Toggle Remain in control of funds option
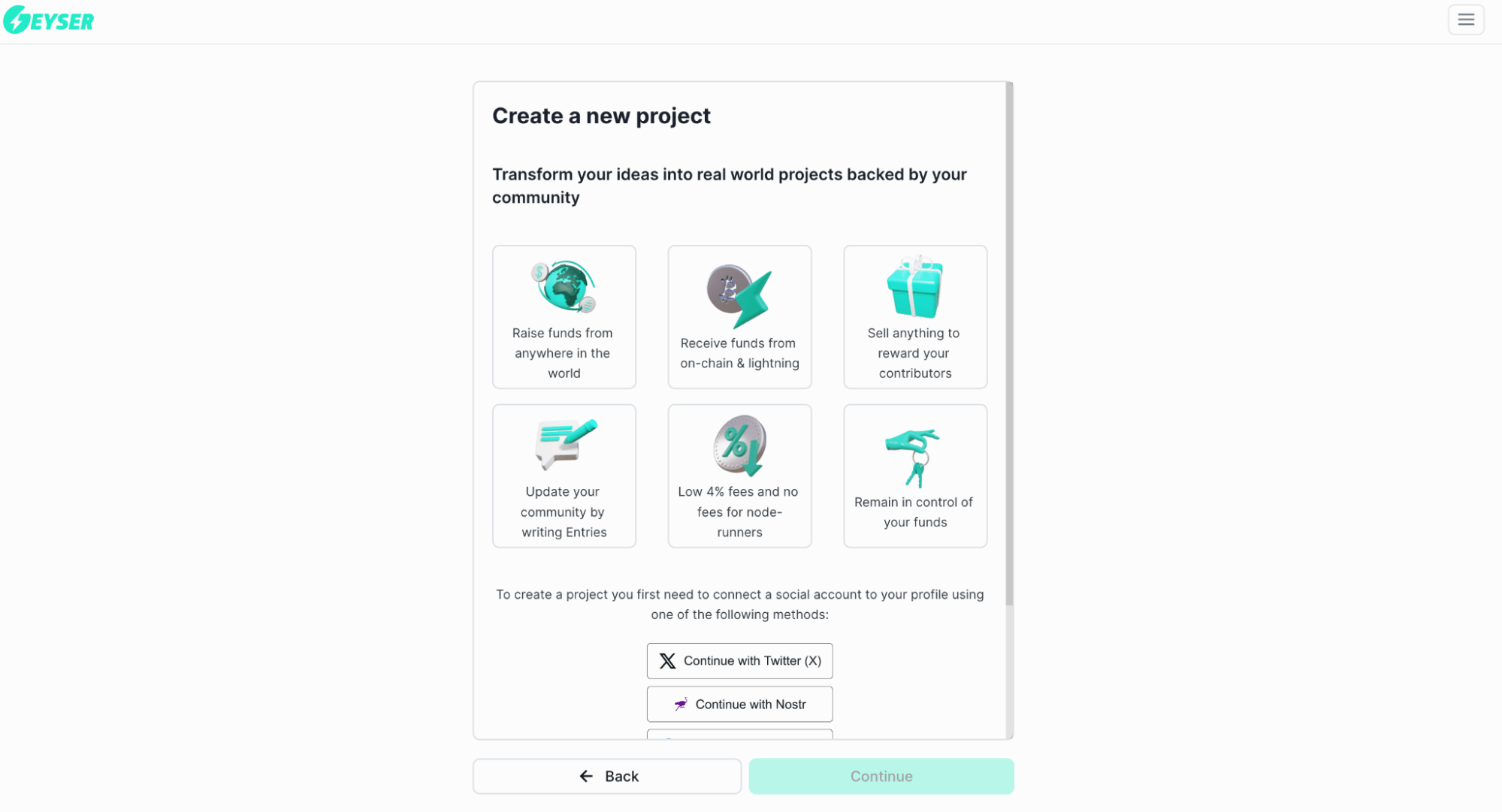 (x=914, y=476)
